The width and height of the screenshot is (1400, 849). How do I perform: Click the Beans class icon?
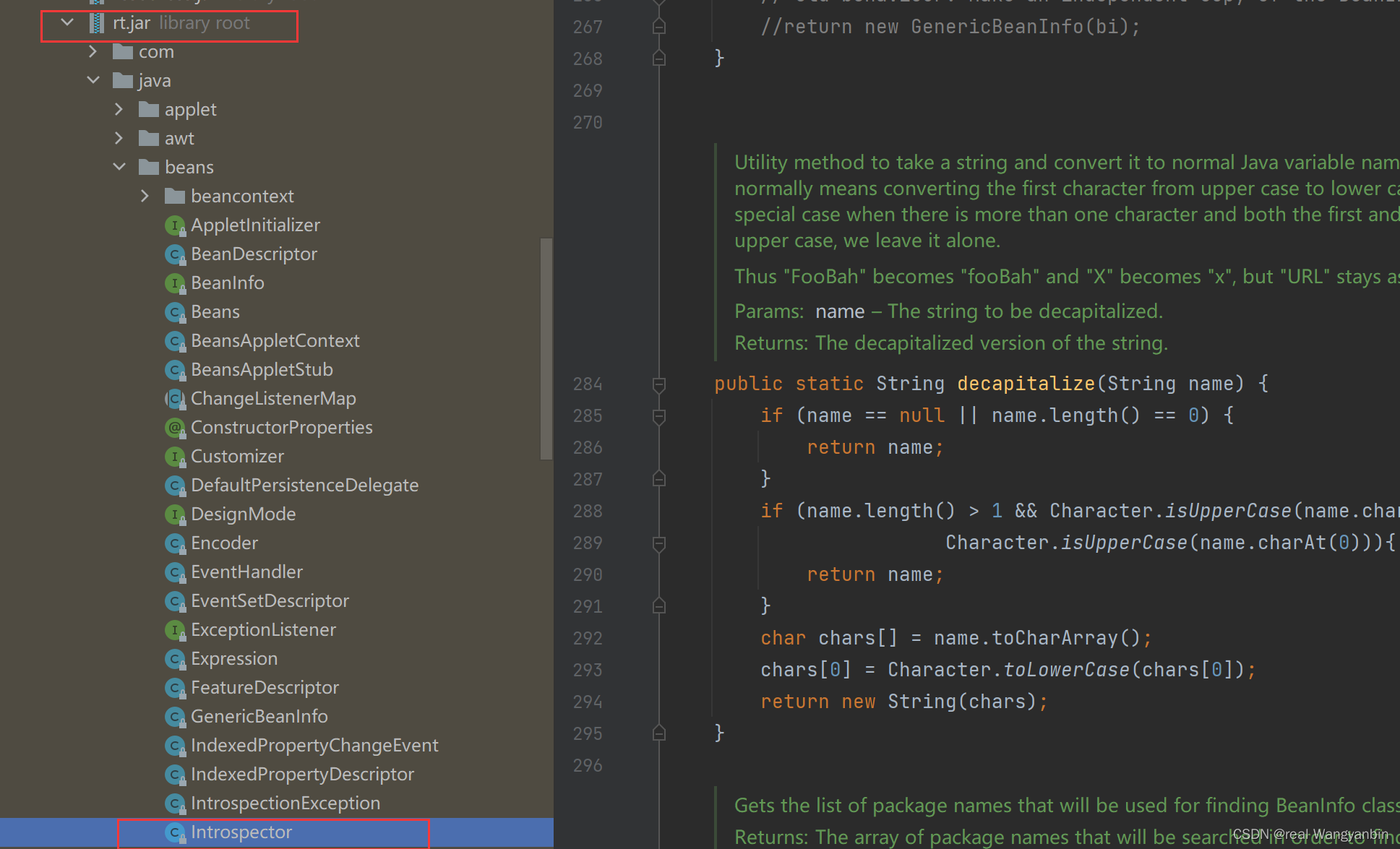[x=175, y=312]
